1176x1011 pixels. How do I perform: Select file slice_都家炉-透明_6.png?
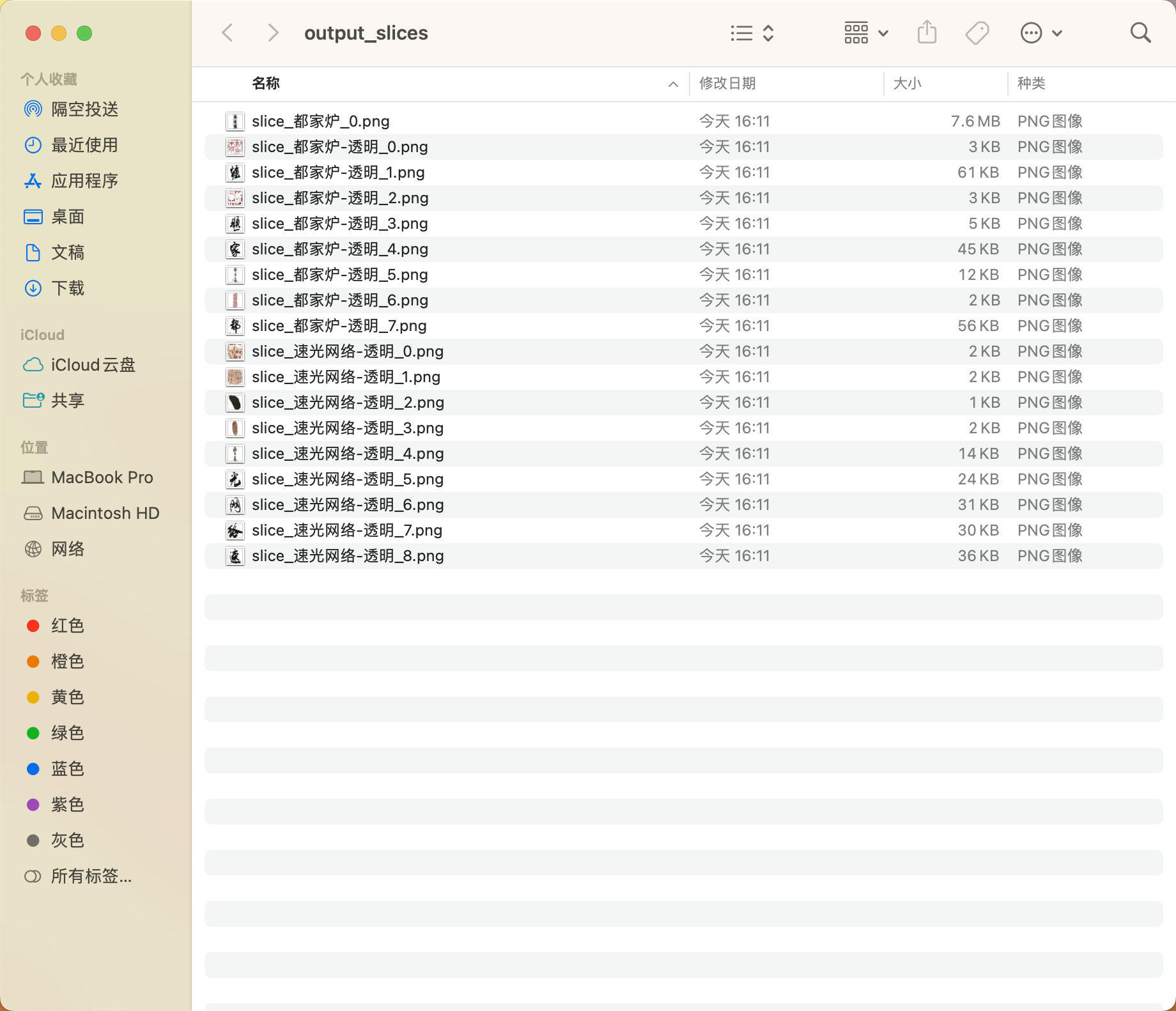click(x=683, y=300)
